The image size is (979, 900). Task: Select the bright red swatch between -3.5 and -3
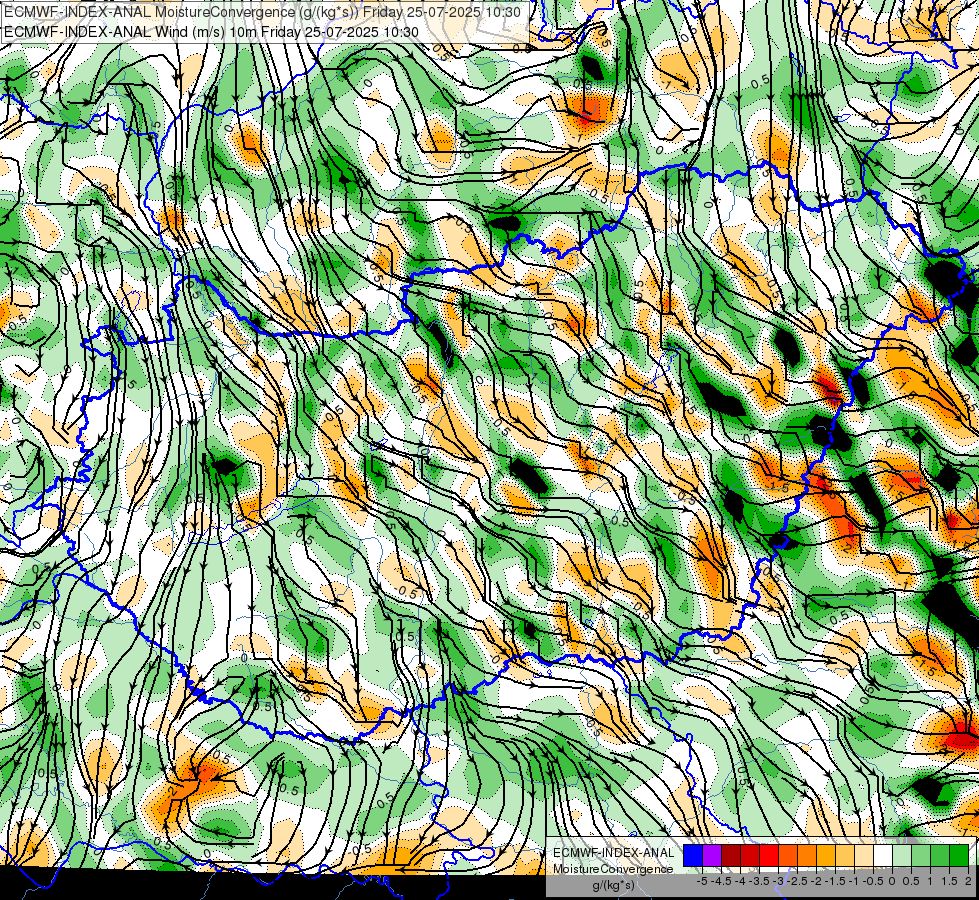coord(769,856)
